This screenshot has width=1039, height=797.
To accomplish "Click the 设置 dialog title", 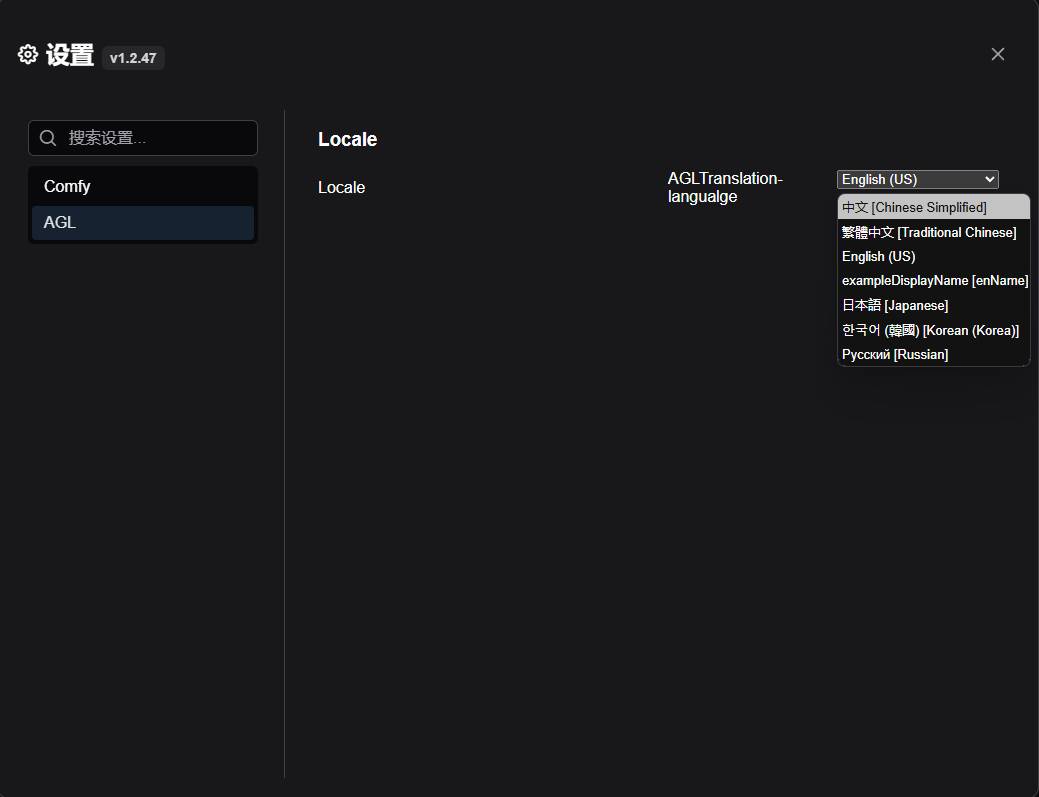I will click(70, 55).
